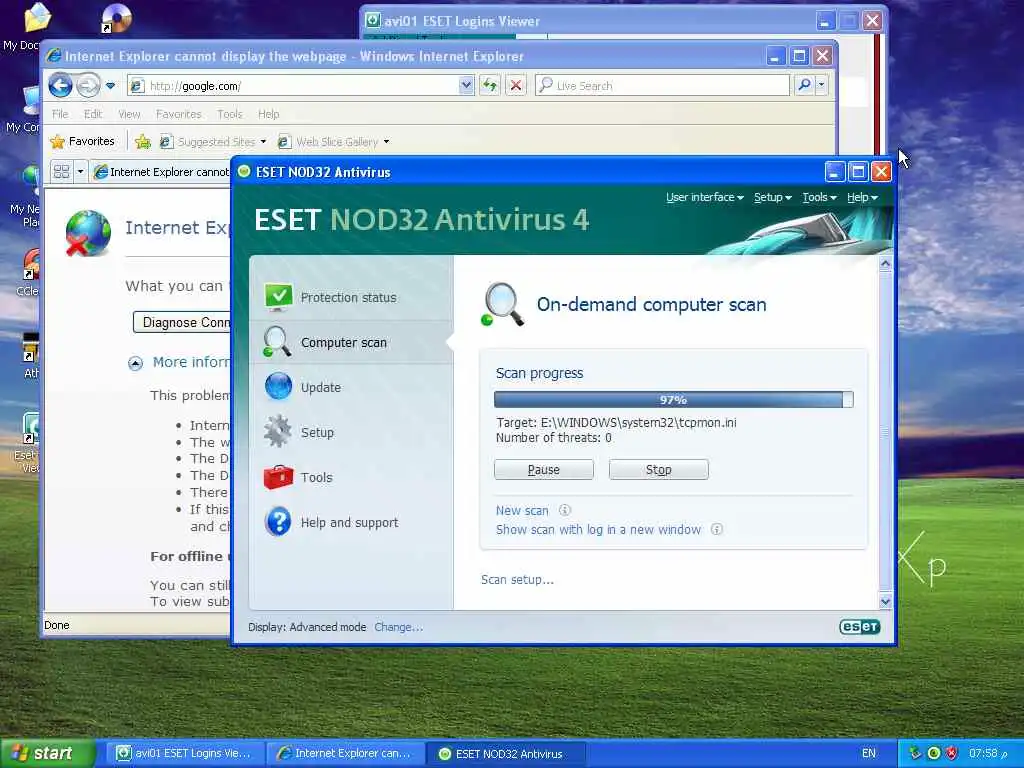Screen dimensions: 1024x768
Task: Go back in Internet Explorer
Action: (x=60, y=85)
